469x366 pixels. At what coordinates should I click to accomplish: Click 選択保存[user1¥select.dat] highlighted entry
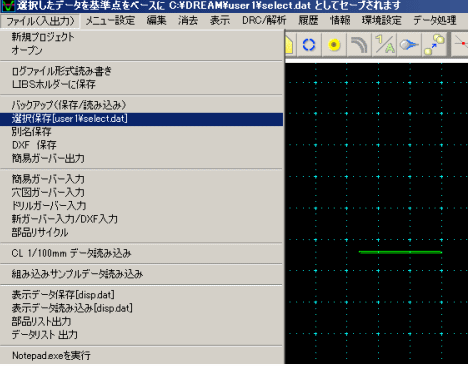click(x=141, y=119)
